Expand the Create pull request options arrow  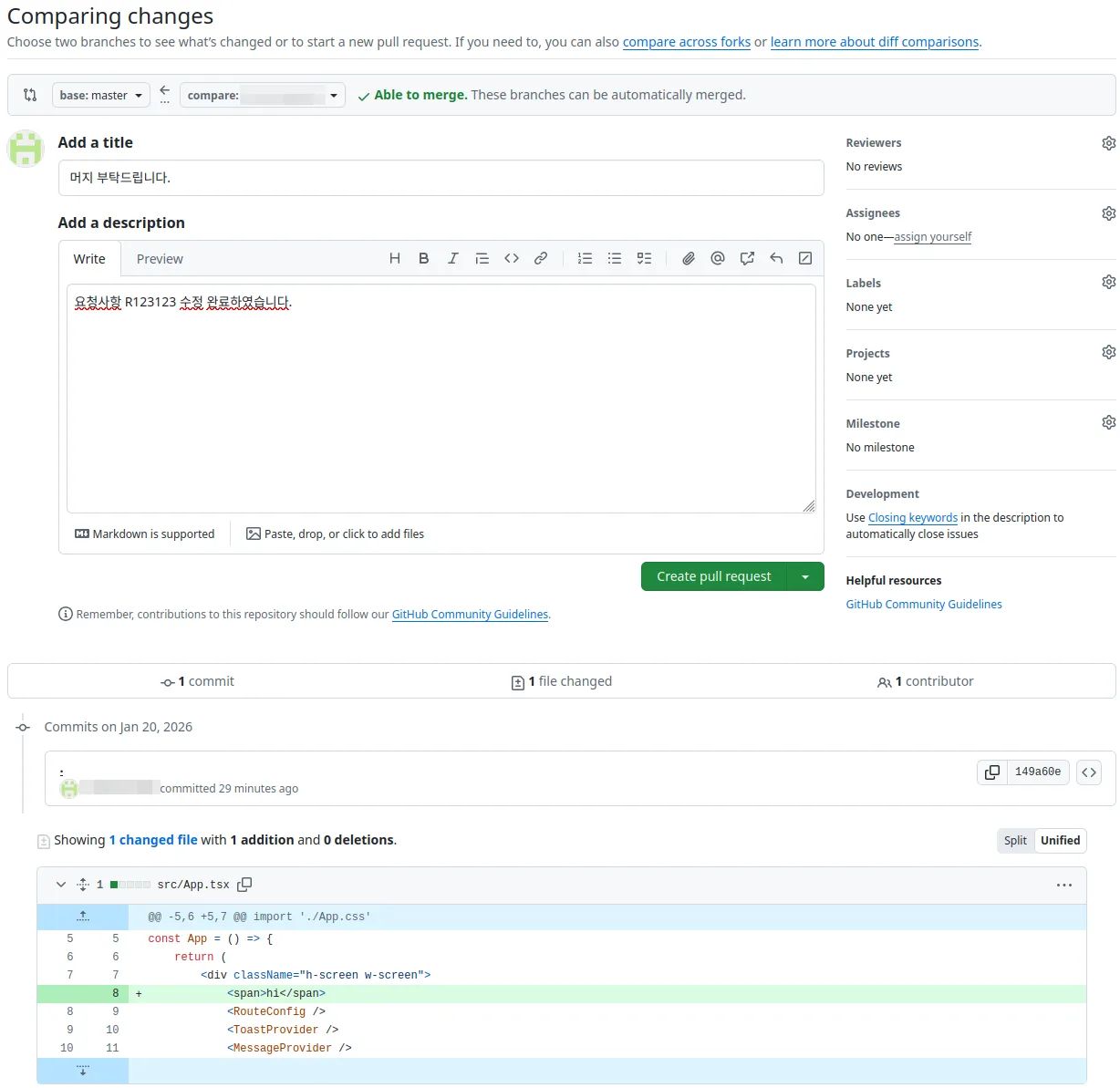805,577
